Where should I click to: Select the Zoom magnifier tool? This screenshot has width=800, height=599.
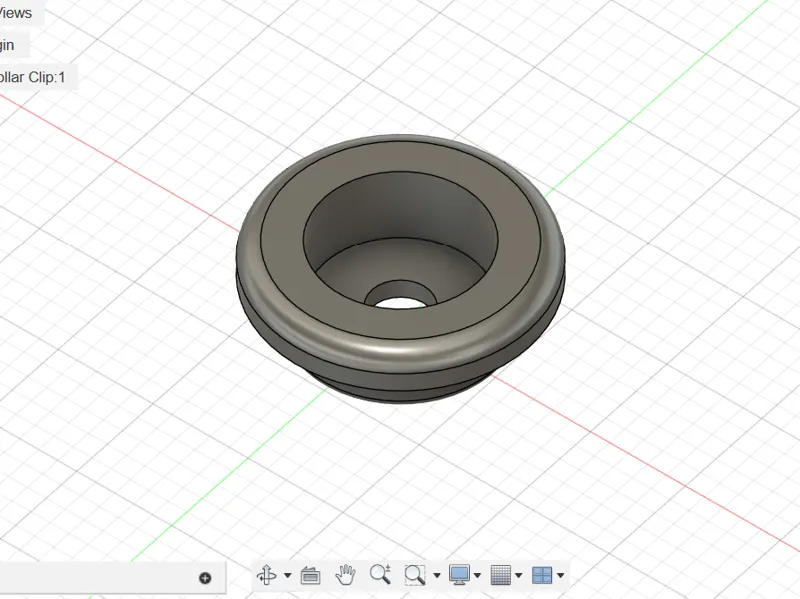(380, 575)
